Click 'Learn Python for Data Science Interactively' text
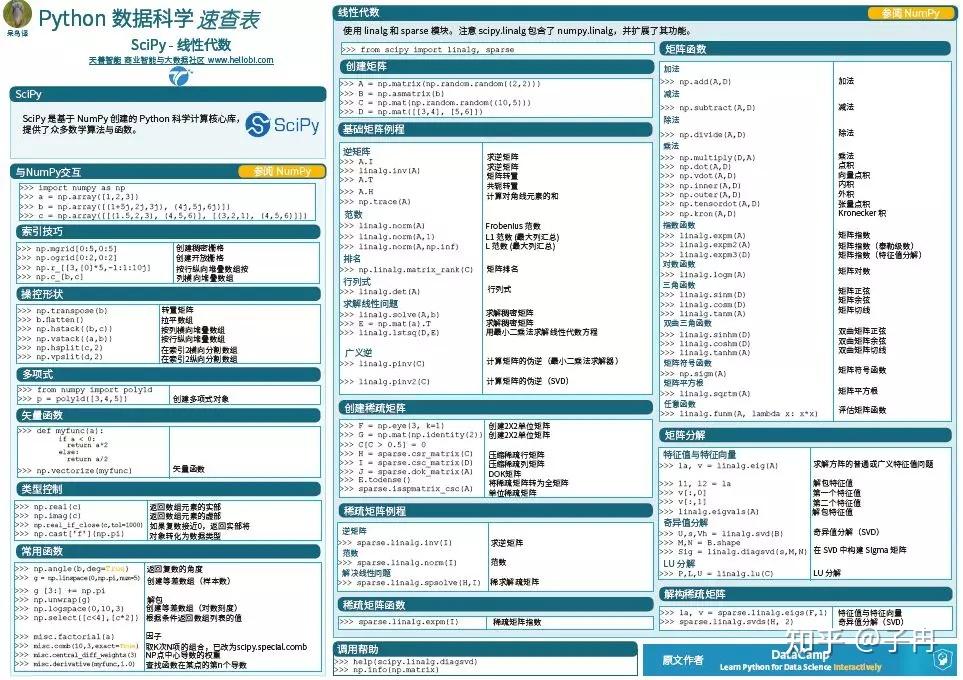Viewport: 963px width, 680px height. (x=800, y=667)
